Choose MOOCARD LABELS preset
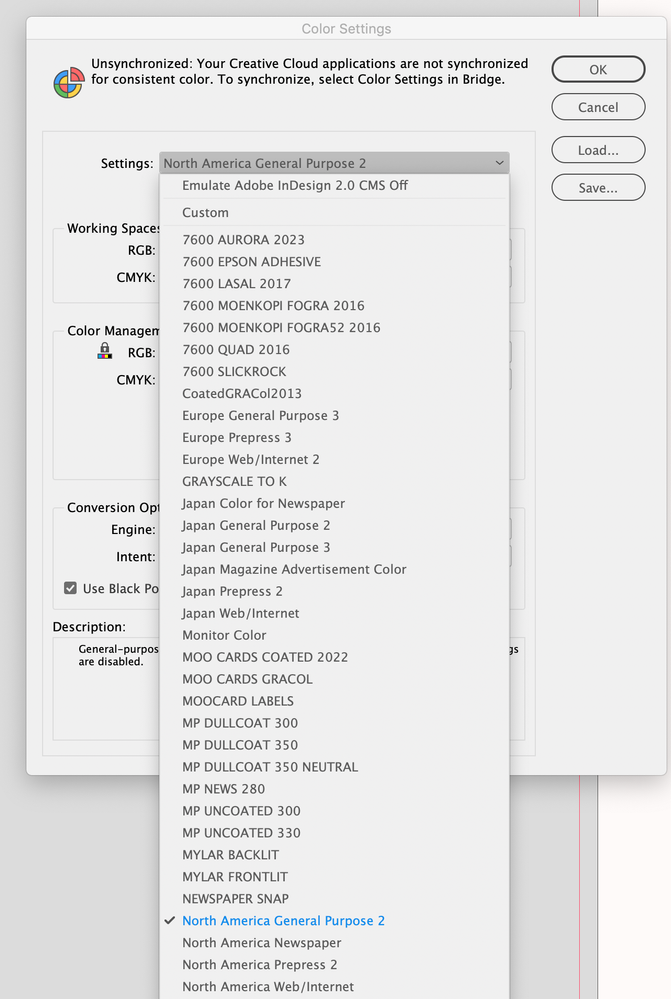This screenshot has height=999, width=671. [x=334, y=701]
